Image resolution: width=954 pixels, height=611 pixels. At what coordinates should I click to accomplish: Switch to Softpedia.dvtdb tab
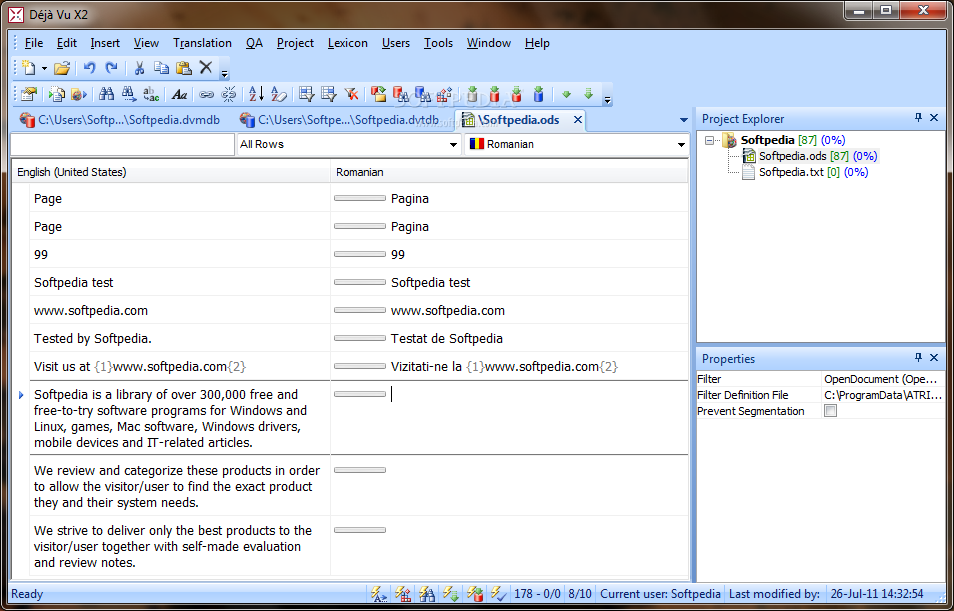(x=339, y=120)
